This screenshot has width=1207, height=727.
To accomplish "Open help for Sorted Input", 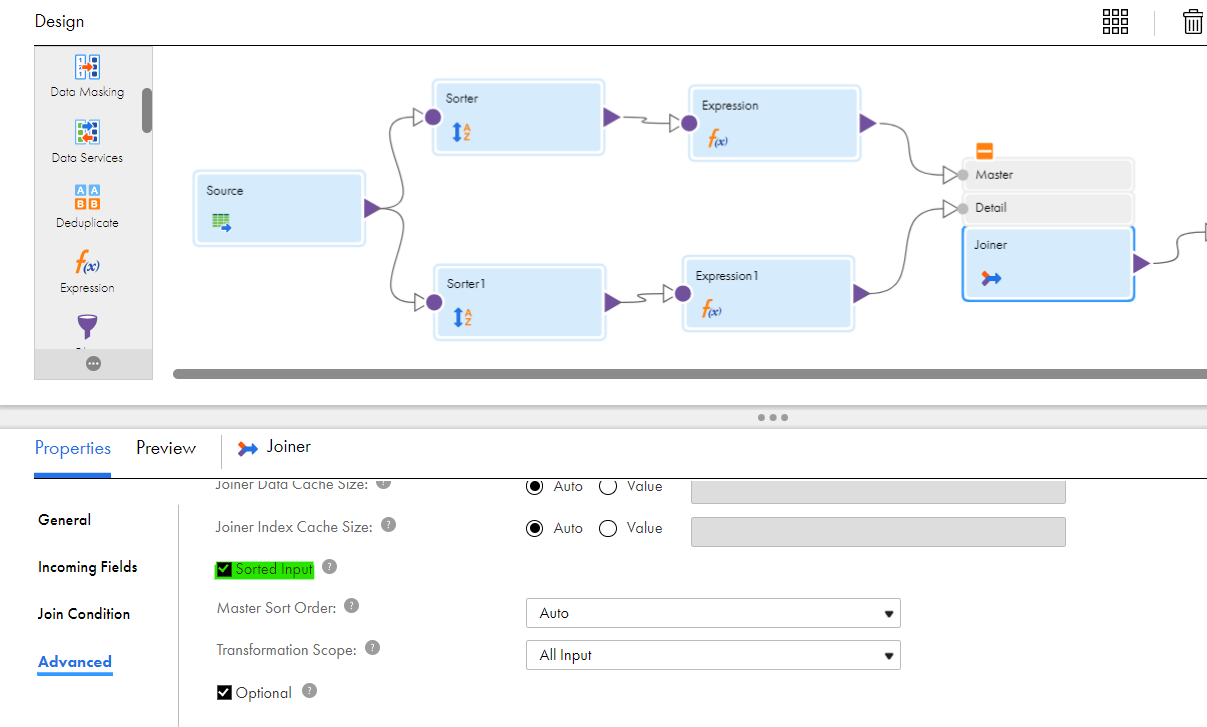I will pos(329,567).
